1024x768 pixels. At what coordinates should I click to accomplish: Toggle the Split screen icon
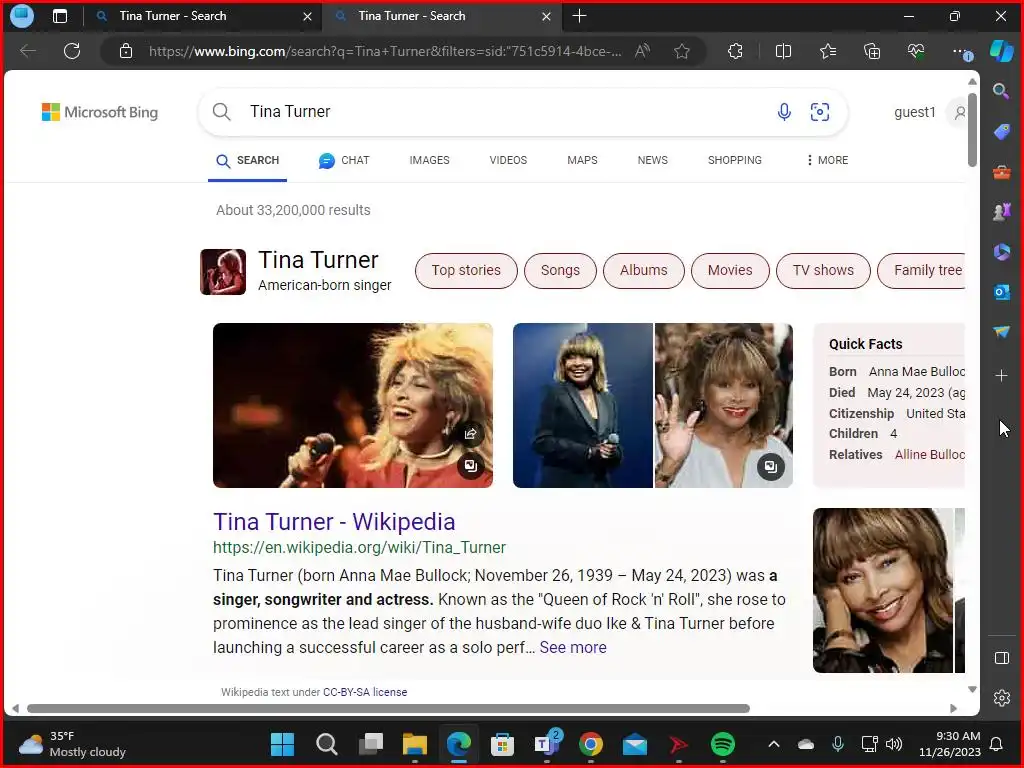[x=783, y=51]
